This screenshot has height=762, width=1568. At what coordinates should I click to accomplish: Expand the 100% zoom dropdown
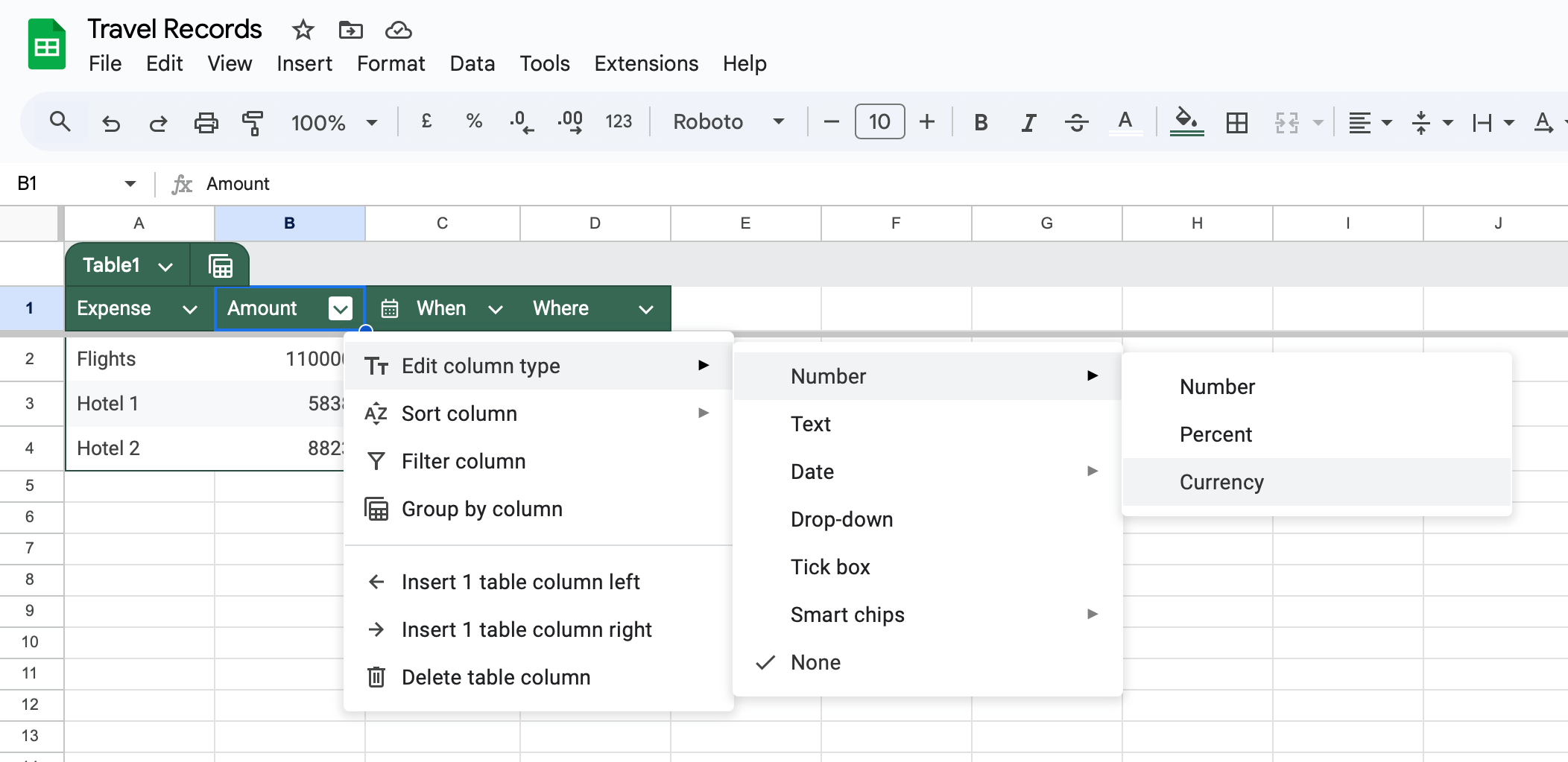pyautogui.click(x=334, y=122)
